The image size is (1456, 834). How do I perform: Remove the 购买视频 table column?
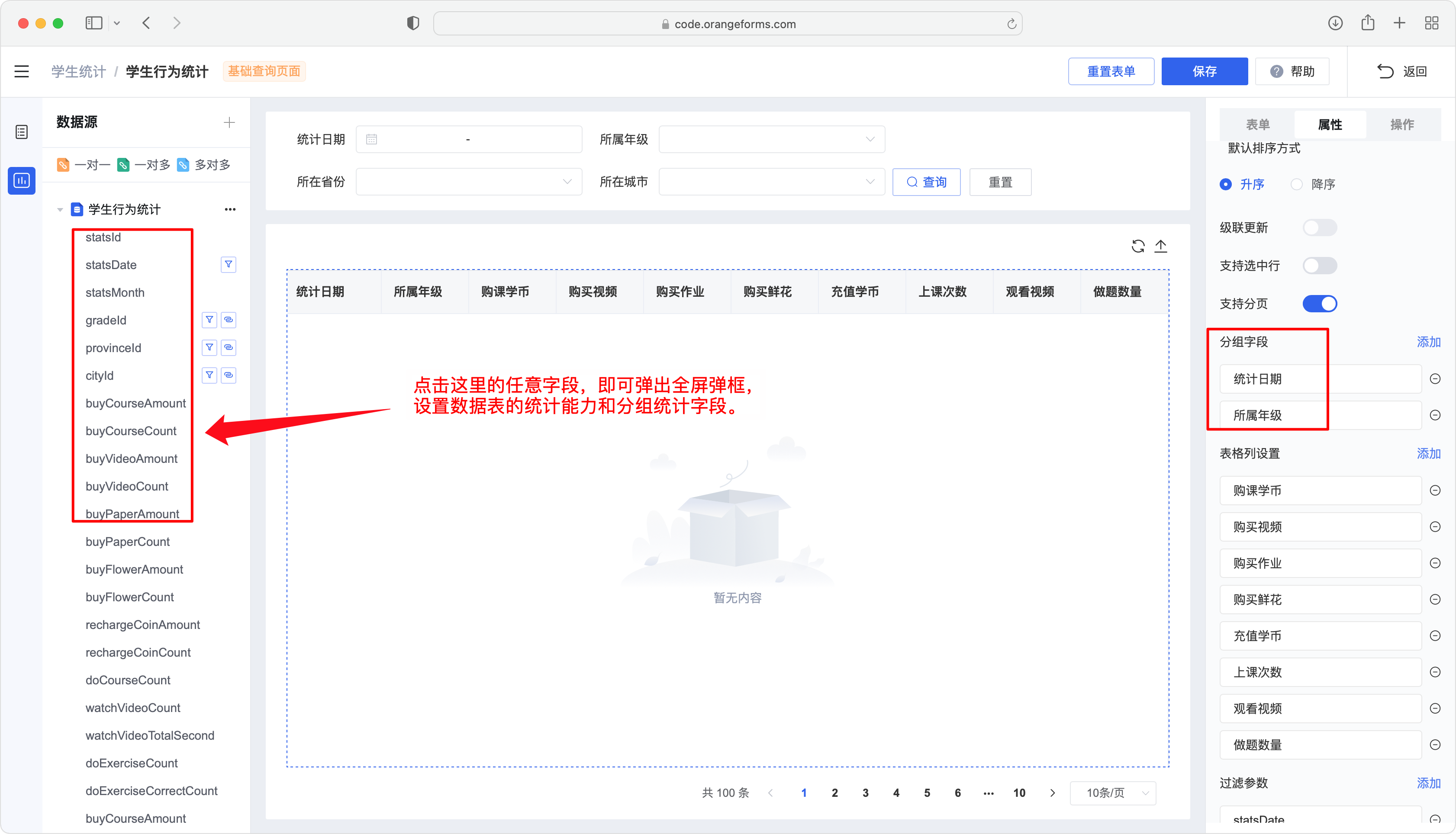pyautogui.click(x=1435, y=526)
